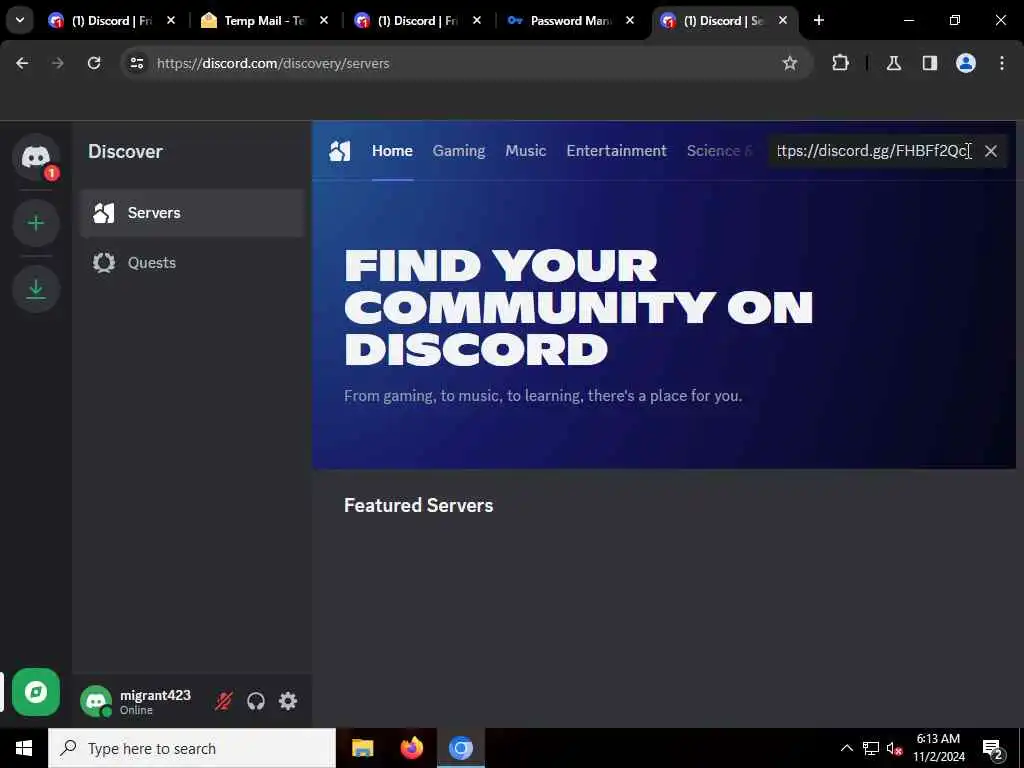Viewport: 1024px width, 768px height.
Task: Go back with browser back arrow
Action: (x=22, y=63)
